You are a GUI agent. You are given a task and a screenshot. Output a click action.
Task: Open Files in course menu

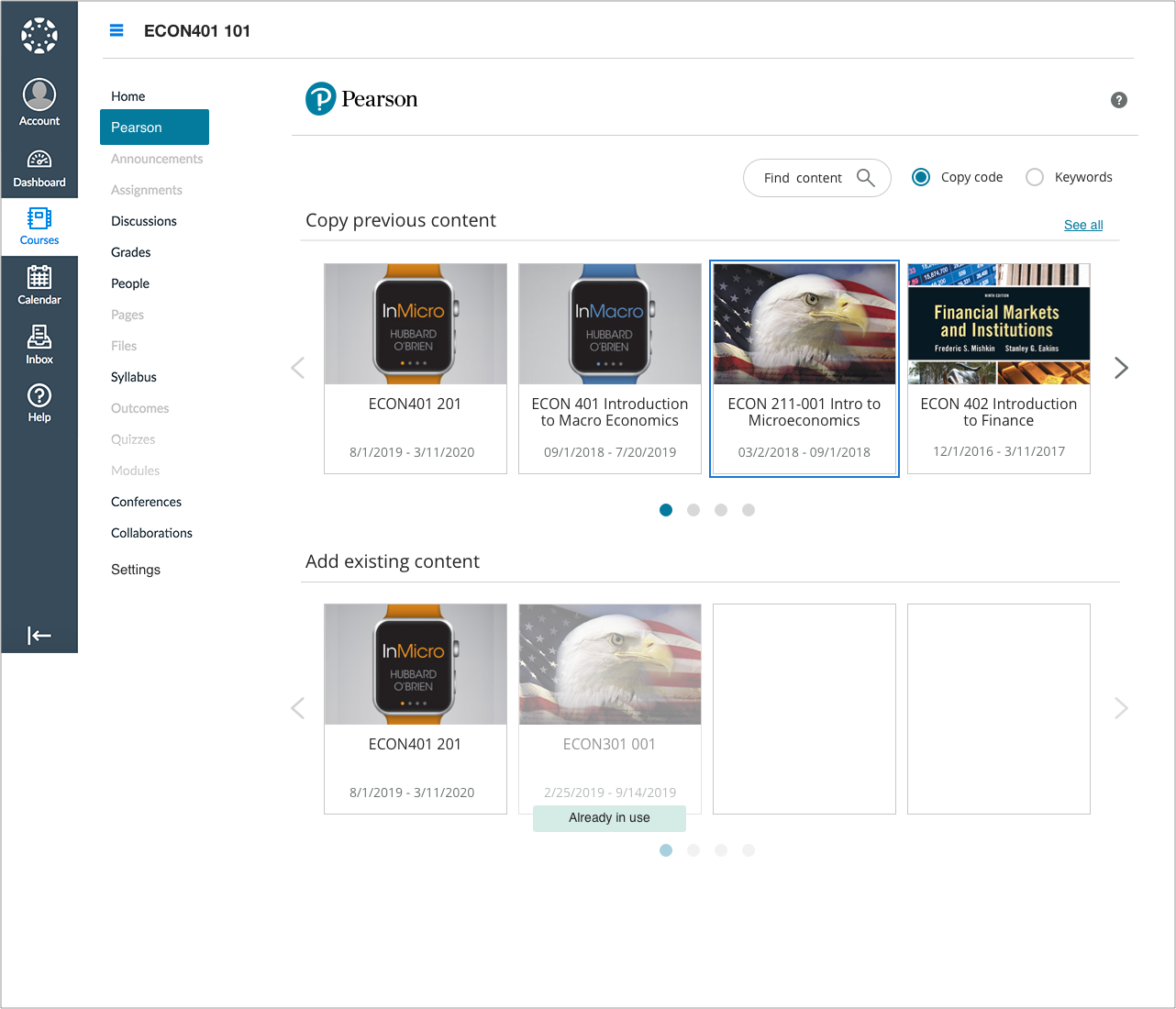point(124,346)
